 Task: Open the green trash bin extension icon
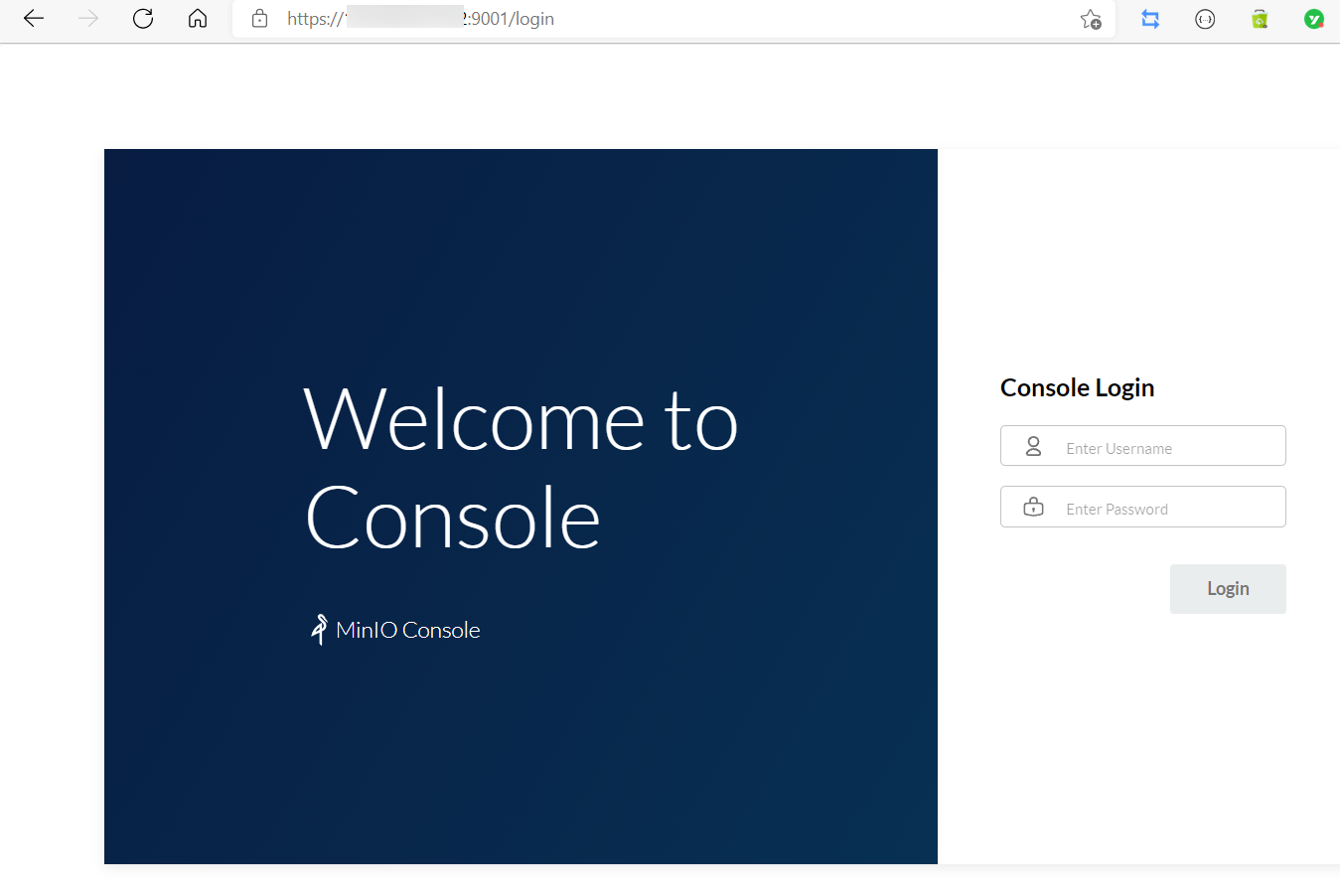point(1260,19)
